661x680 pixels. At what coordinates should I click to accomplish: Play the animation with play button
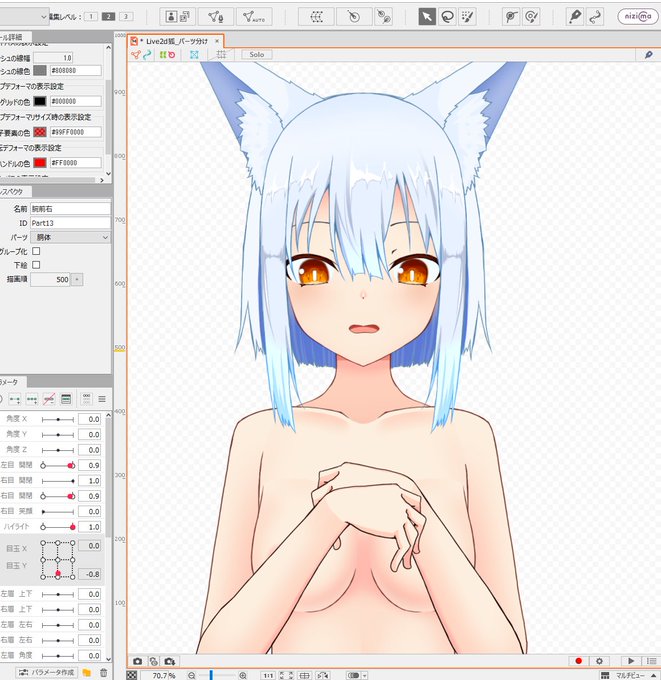coord(631,661)
